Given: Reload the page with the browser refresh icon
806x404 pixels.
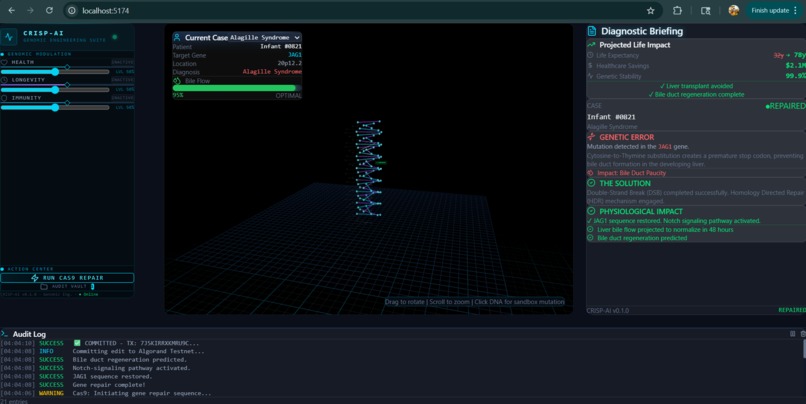Looking at the screenshot, I should (49, 10).
